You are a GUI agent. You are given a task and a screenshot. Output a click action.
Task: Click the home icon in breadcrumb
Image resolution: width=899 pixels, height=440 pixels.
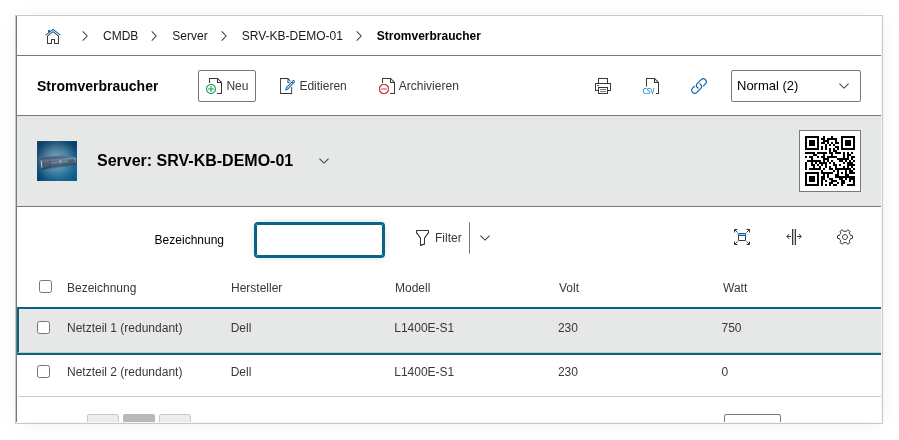[53, 36]
